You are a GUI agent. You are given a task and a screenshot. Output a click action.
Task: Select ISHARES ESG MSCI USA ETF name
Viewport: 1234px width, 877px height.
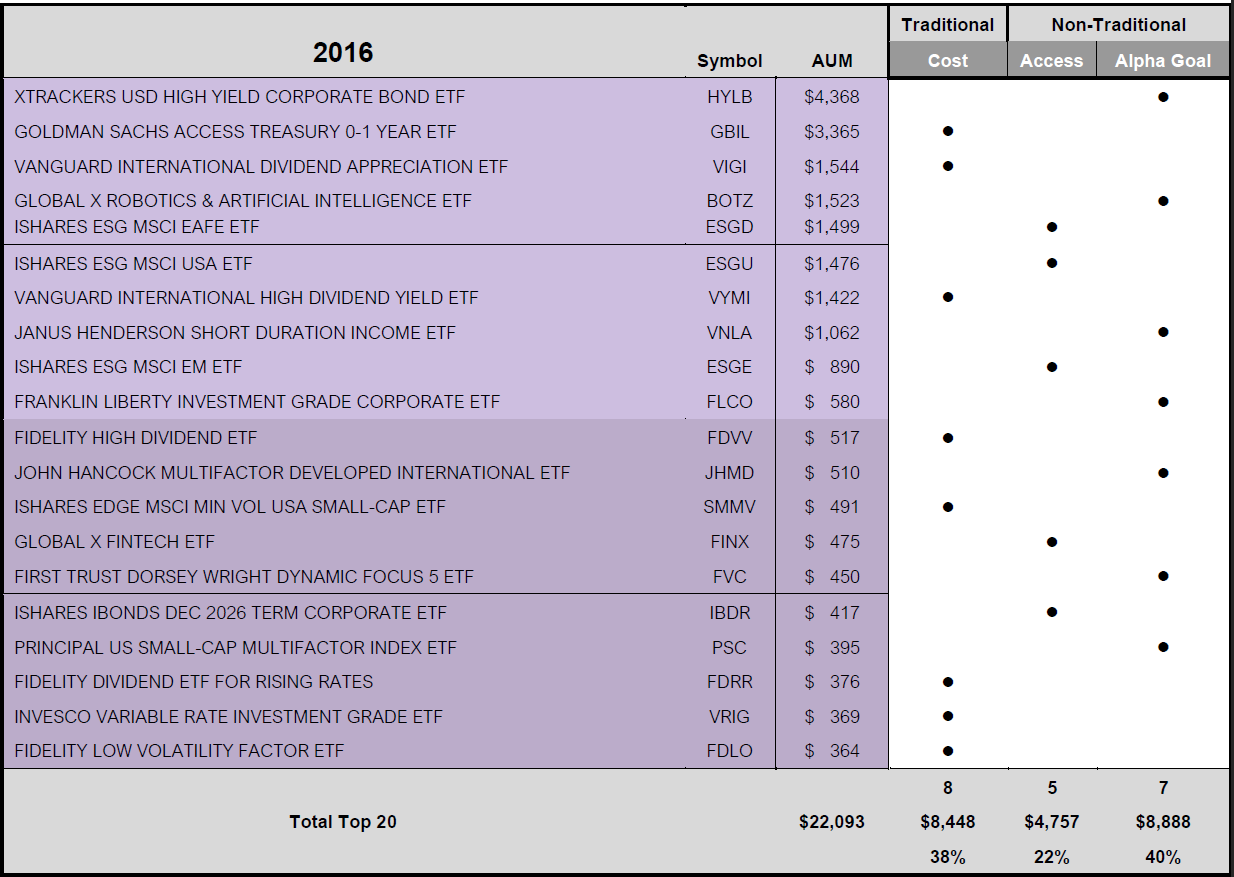[133, 264]
